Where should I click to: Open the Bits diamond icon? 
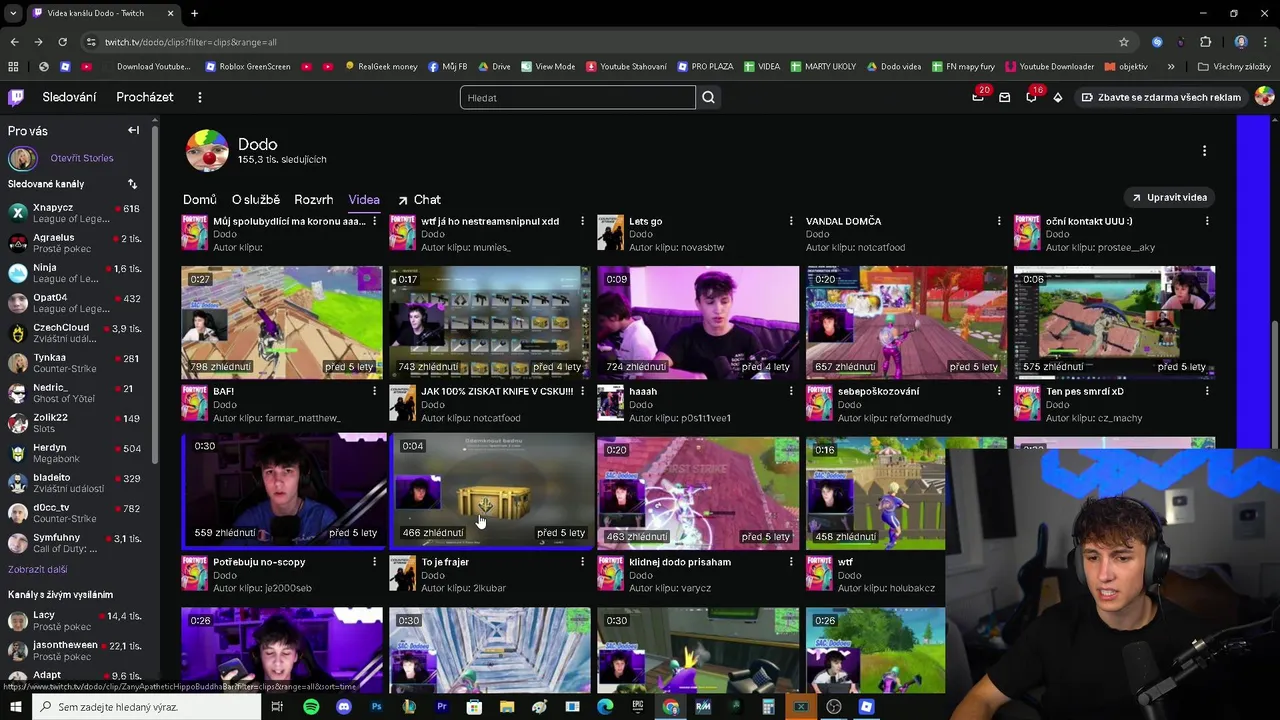click(x=1058, y=97)
